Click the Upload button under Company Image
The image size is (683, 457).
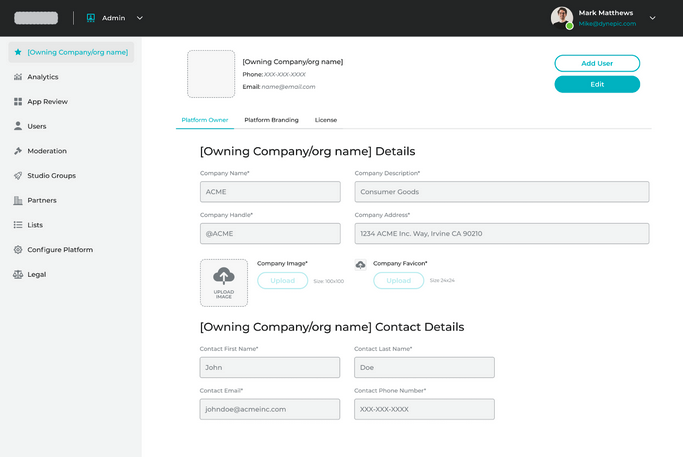(283, 281)
